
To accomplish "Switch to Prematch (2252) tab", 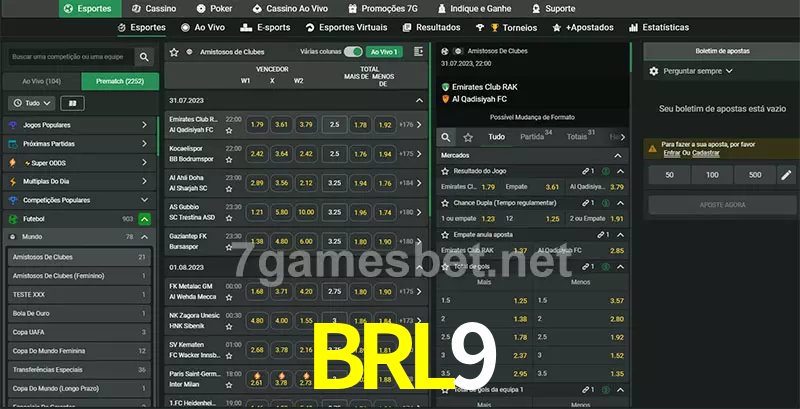I will pos(120,82).
